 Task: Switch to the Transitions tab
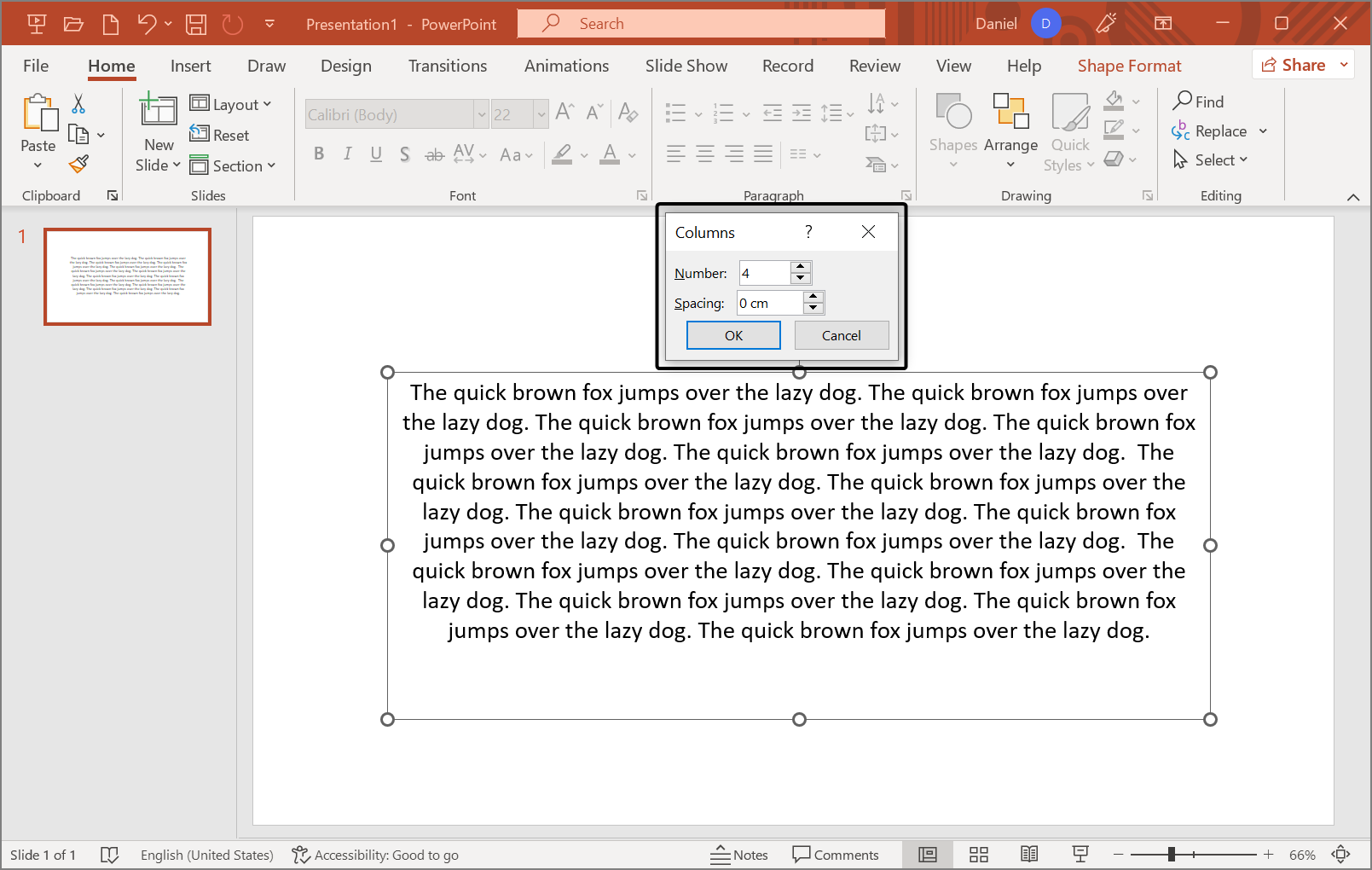447,66
